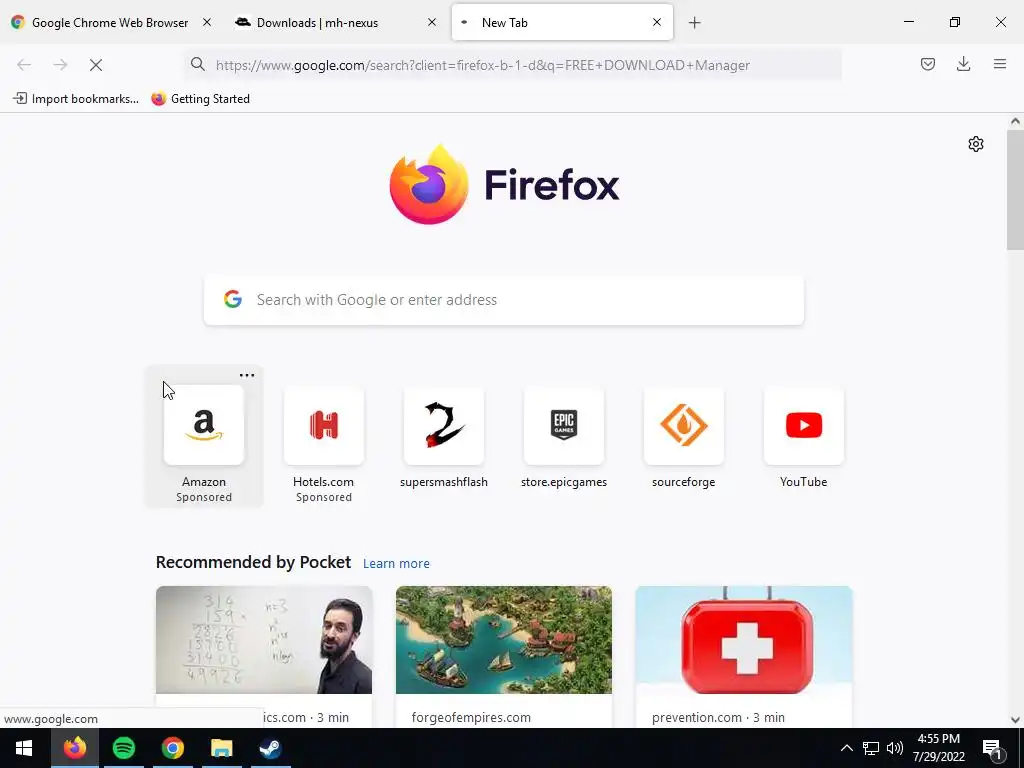
Task: Close the Downloads | mh-nexus tab
Action: (x=432, y=22)
